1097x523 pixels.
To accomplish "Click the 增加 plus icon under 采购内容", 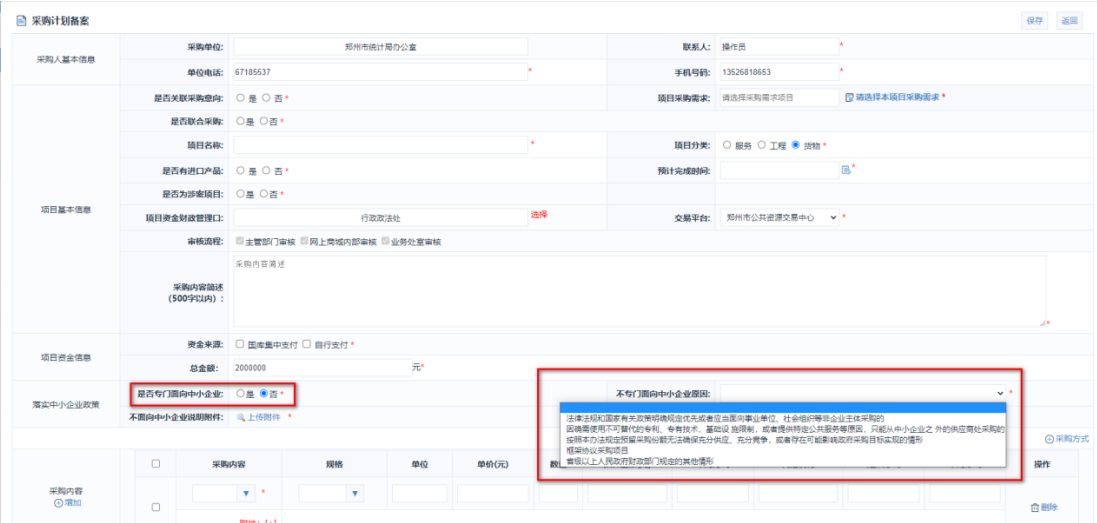I will (x=59, y=503).
